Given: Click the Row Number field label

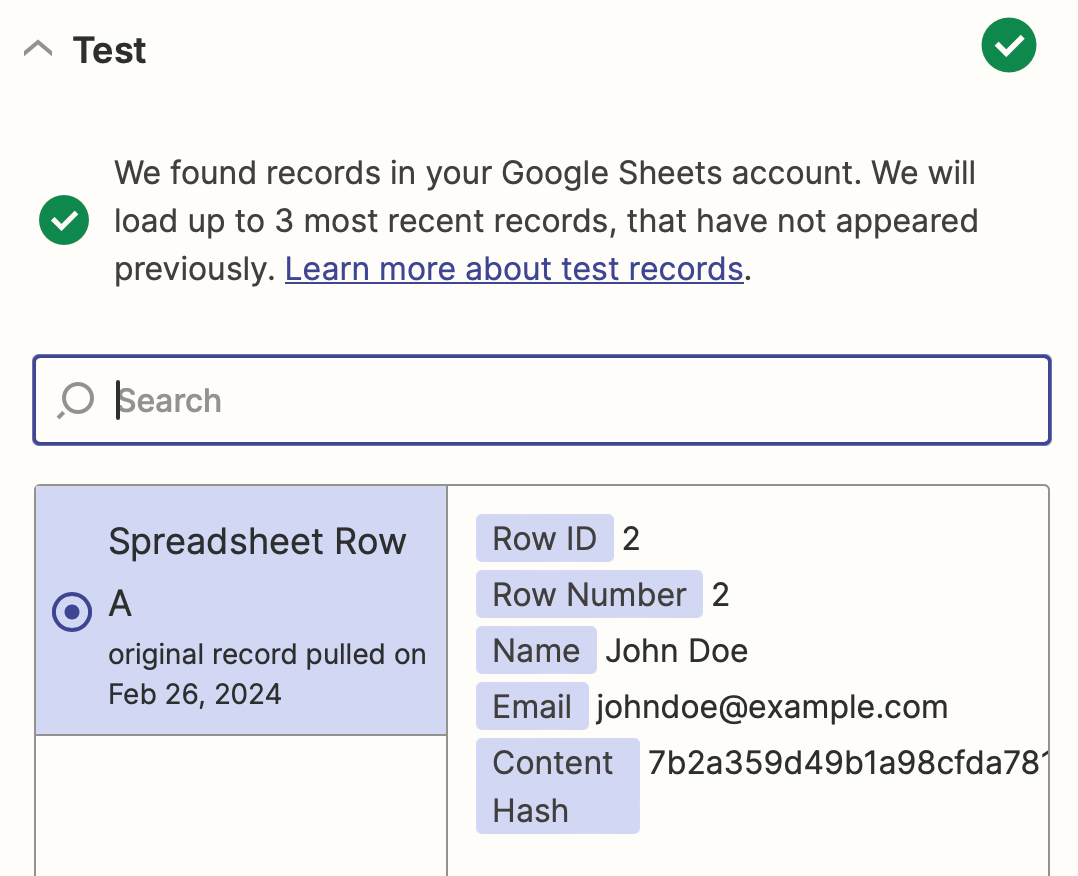Looking at the screenshot, I should 589,595.
